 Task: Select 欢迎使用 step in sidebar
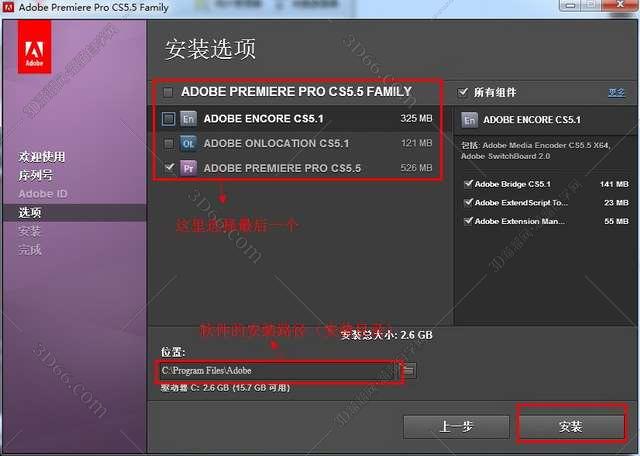42,157
